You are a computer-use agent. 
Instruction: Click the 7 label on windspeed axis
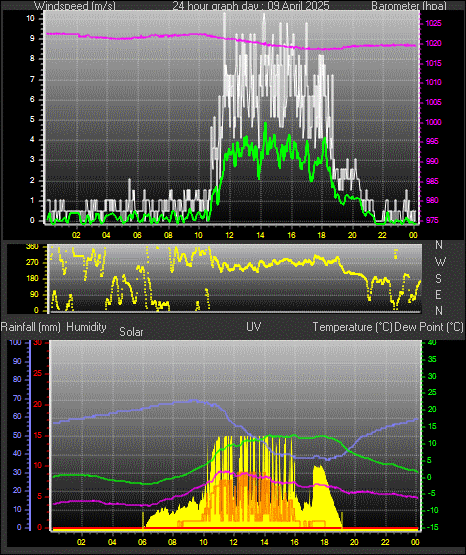click(32, 79)
